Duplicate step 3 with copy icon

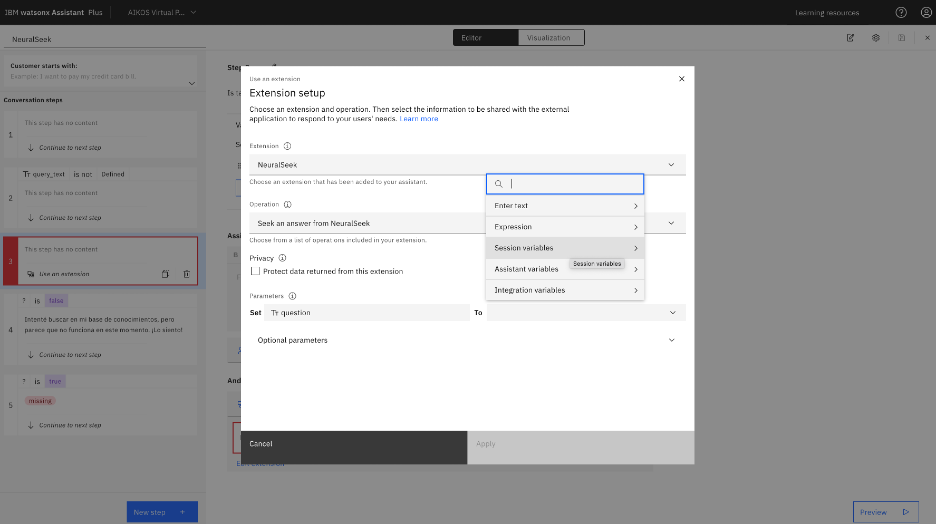[165, 274]
